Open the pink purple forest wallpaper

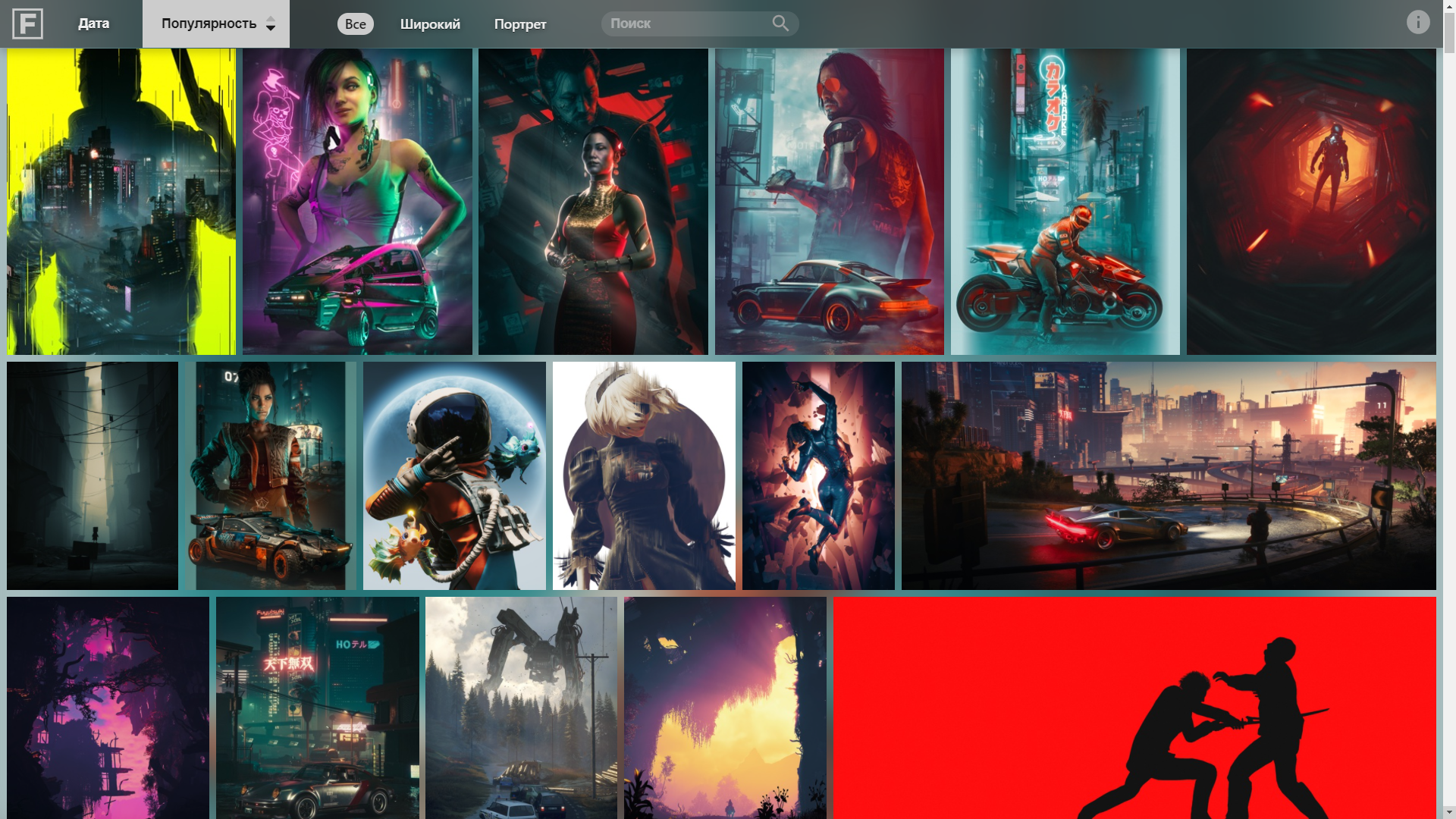tap(108, 708)
